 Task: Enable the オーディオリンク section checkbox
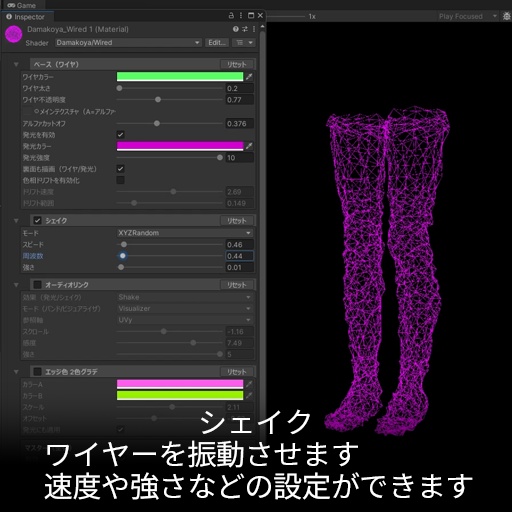click(x=37, y=285)
